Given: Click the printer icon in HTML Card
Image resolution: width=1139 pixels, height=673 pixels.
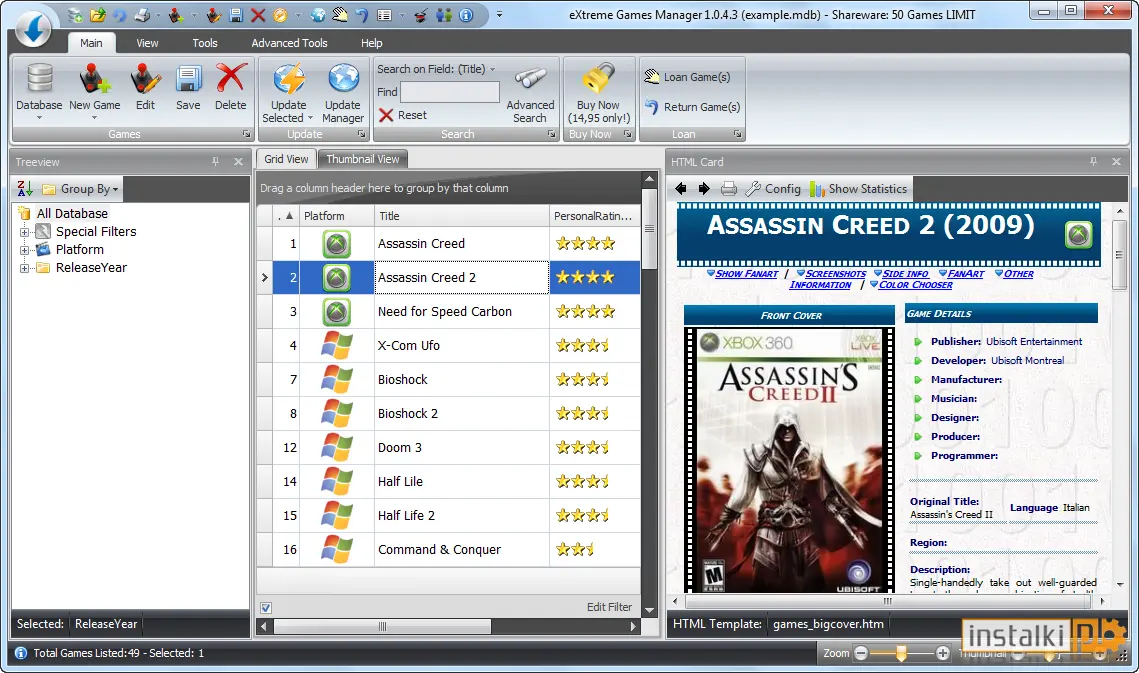Looking at the screenshot, I should [729, 189].
